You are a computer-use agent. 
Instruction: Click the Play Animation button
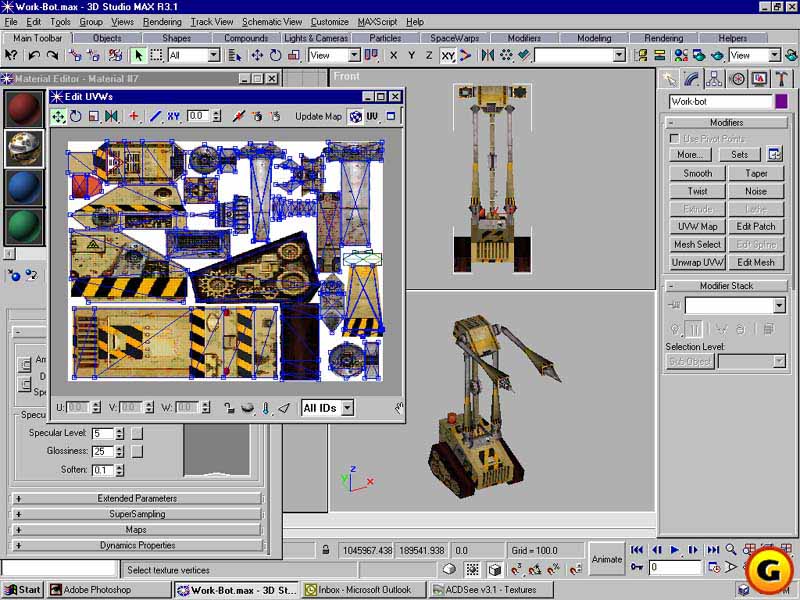[x=674, y=550]
